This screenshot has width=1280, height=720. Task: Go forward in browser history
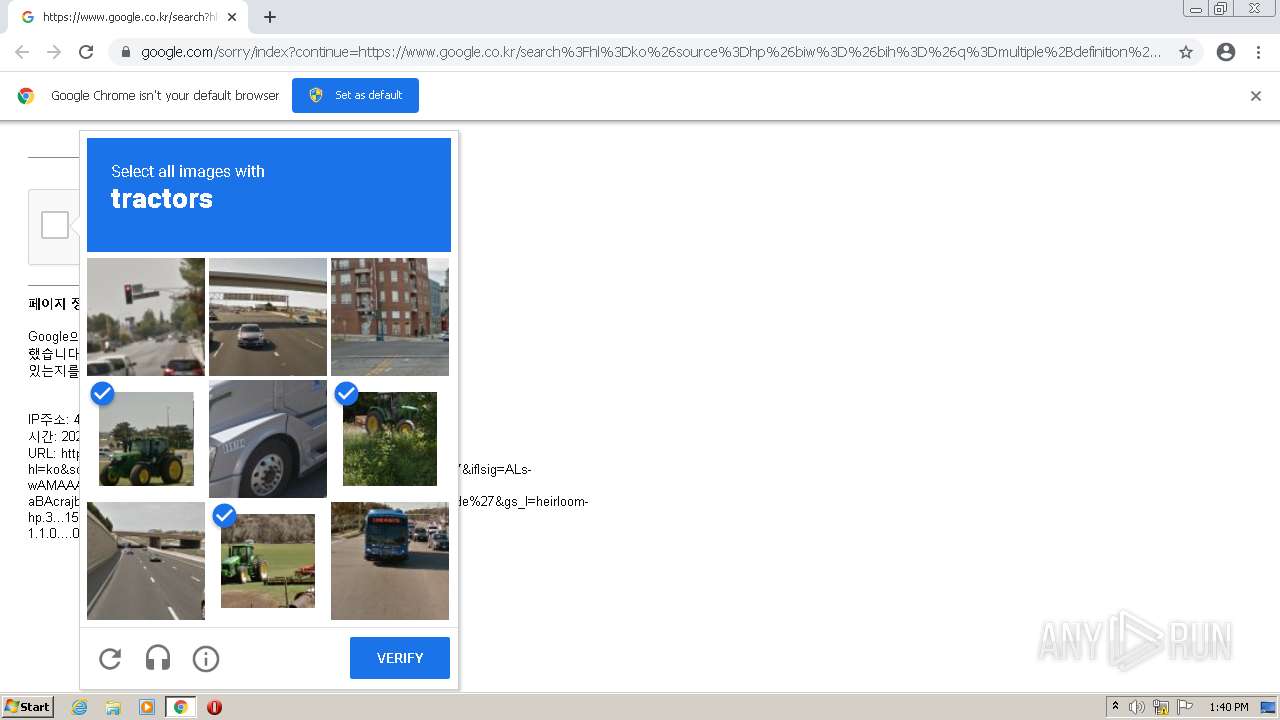tap(54, 52)
